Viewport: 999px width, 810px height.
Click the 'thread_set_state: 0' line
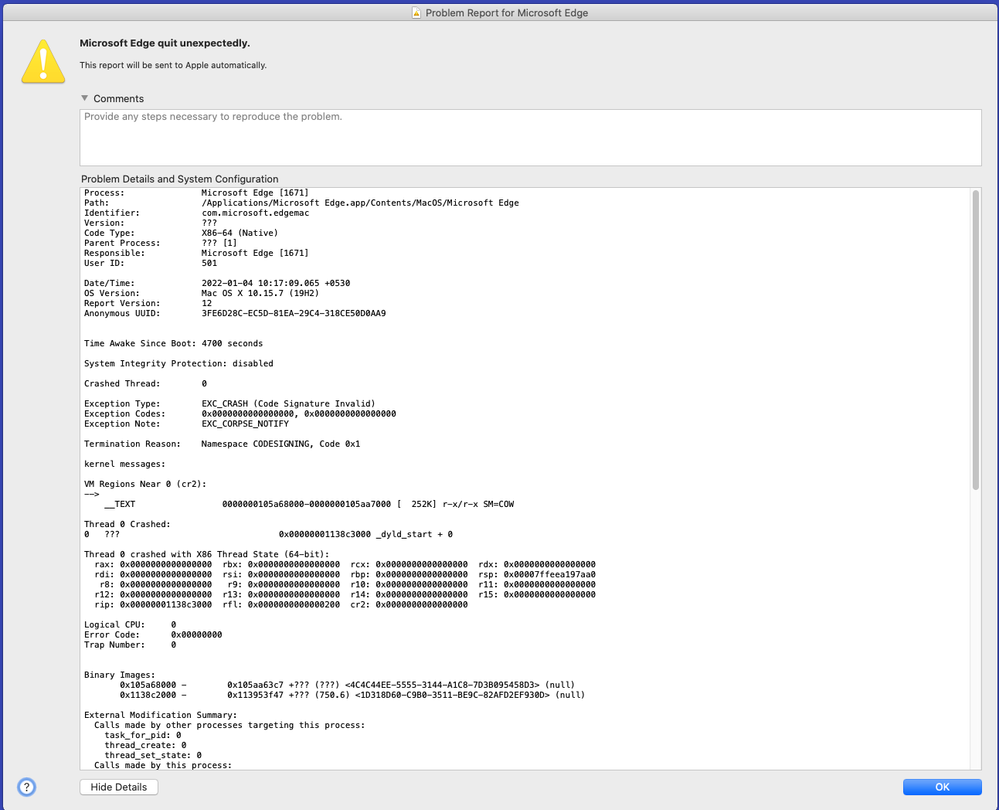click(x=153, y=755)
